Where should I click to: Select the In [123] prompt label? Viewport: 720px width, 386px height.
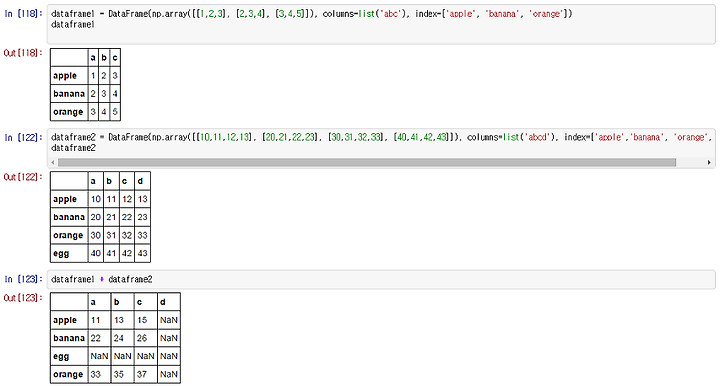pos(23,279)
